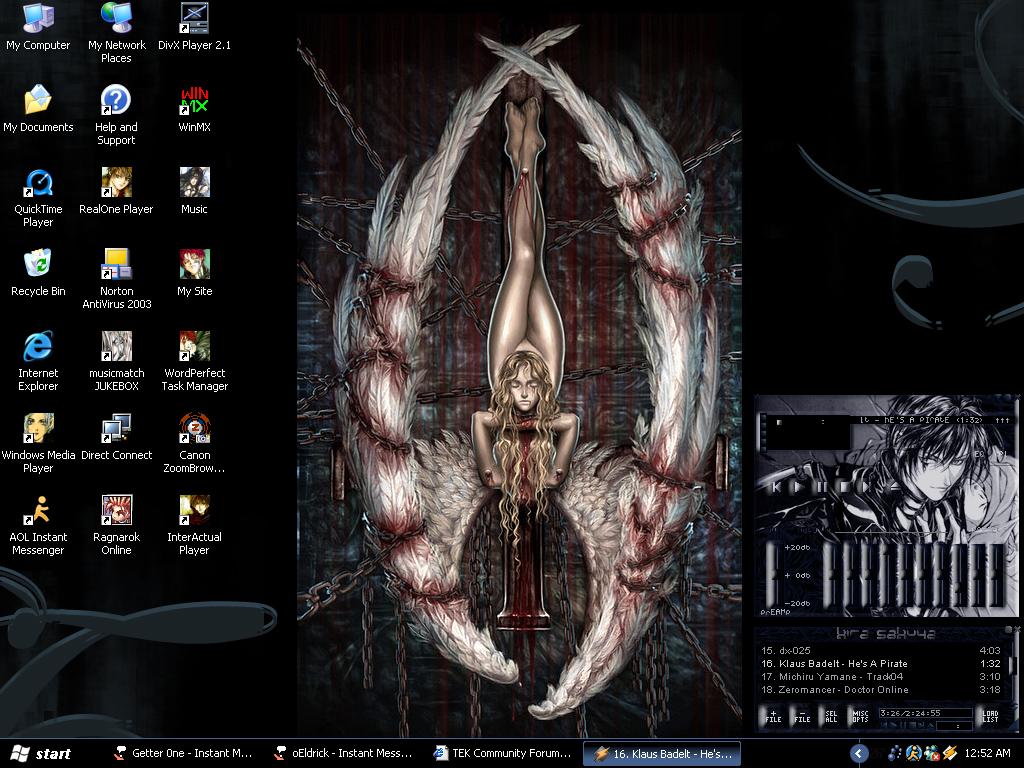Click the playlist - FILE button

pos(802,716)
